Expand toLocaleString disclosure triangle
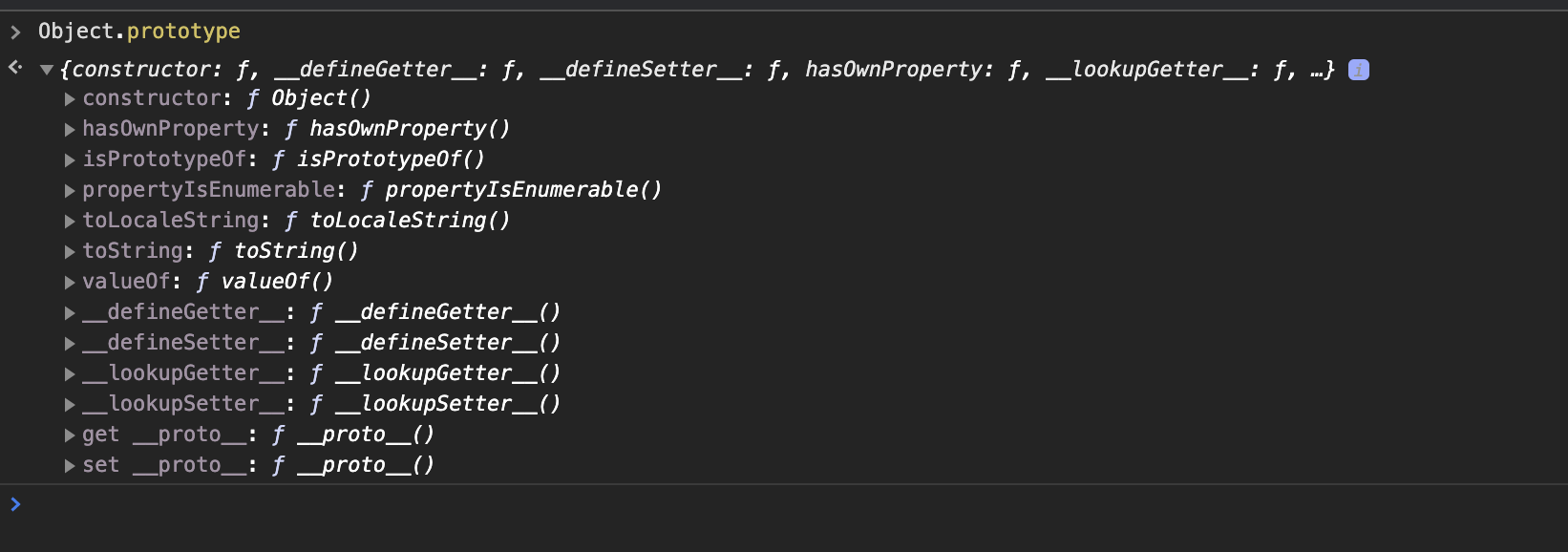Screen dimensions: 1568x552 (x=70, y=222)
